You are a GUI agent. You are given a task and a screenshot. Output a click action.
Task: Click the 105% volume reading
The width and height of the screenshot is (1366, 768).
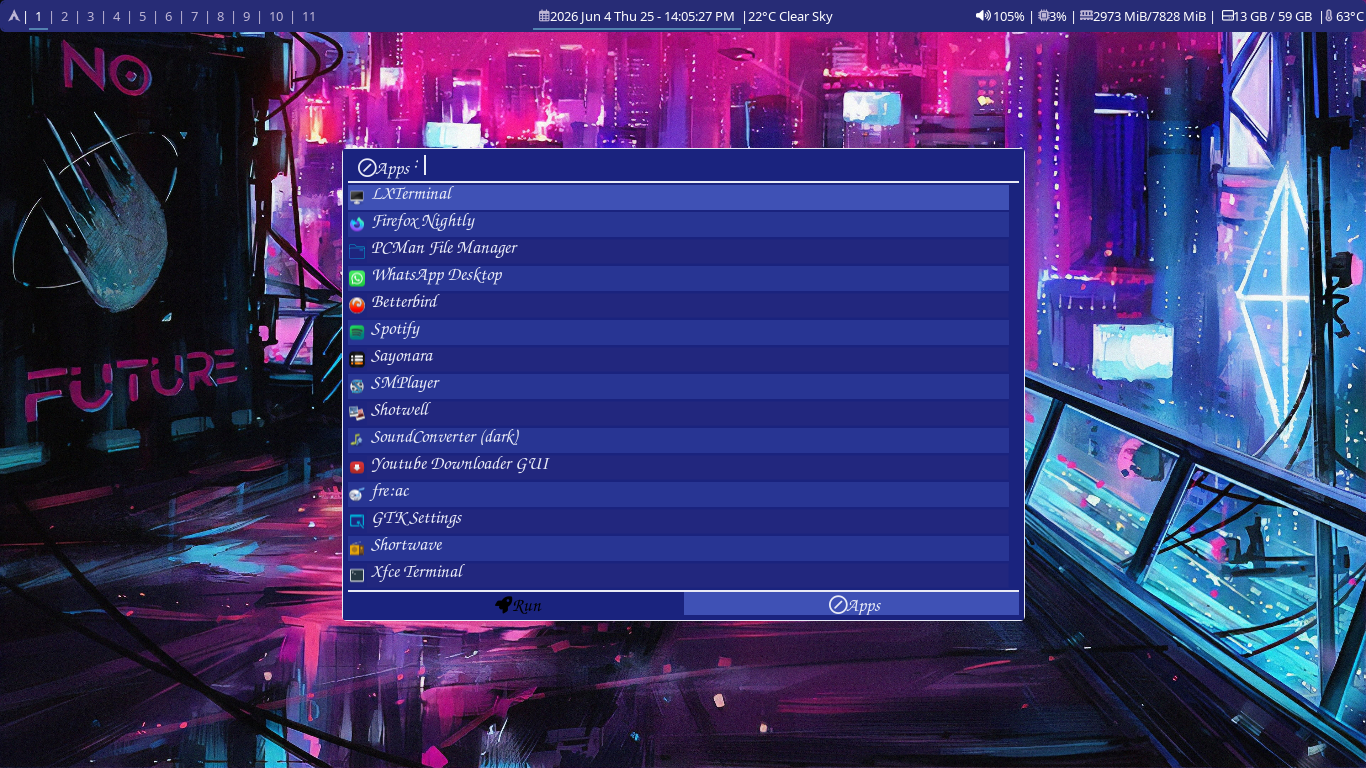(1008, 16)
